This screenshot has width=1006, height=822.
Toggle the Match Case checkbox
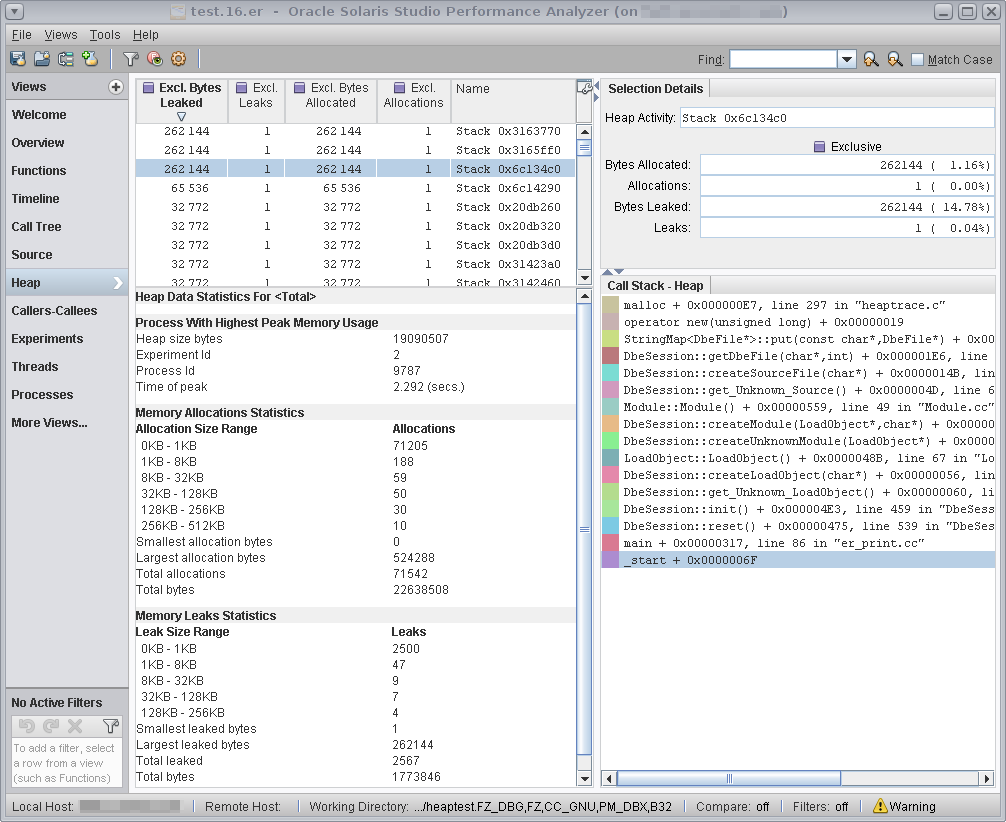pyautogui.click(x=917, y=60)
